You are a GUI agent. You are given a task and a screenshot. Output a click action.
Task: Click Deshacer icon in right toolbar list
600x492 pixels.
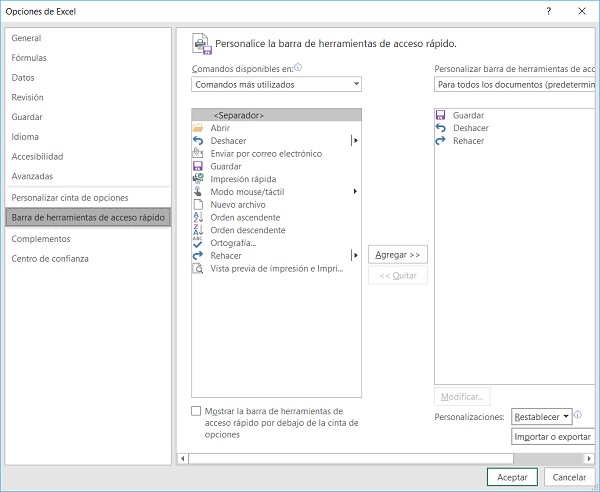[x=441, y=128]
